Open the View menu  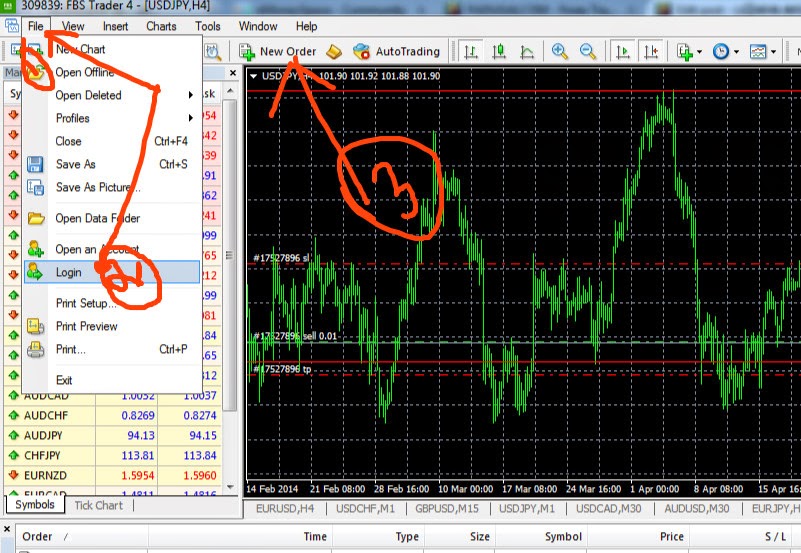(73, 26)
